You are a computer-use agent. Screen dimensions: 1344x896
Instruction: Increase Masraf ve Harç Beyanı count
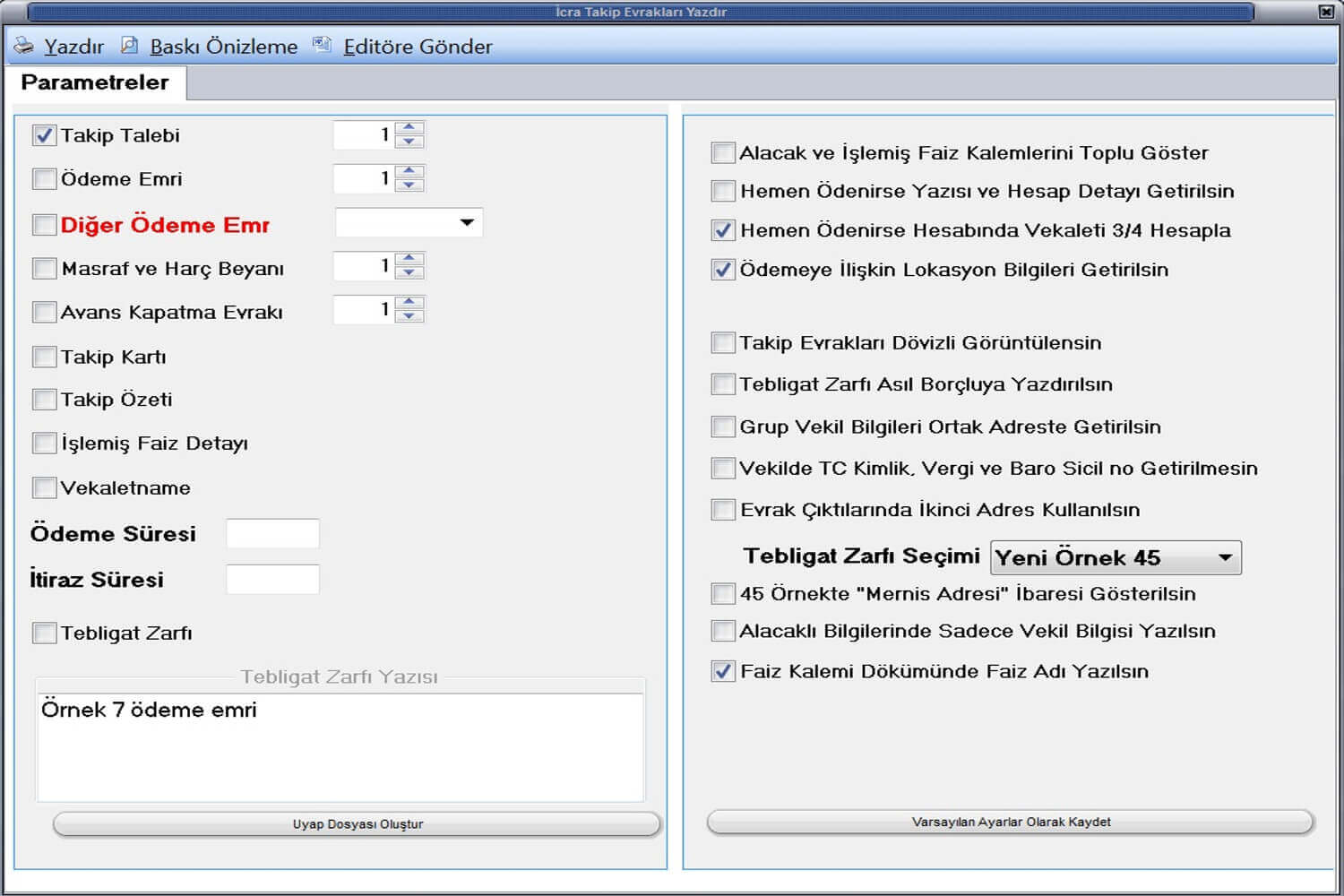click(x=409, y=259)
